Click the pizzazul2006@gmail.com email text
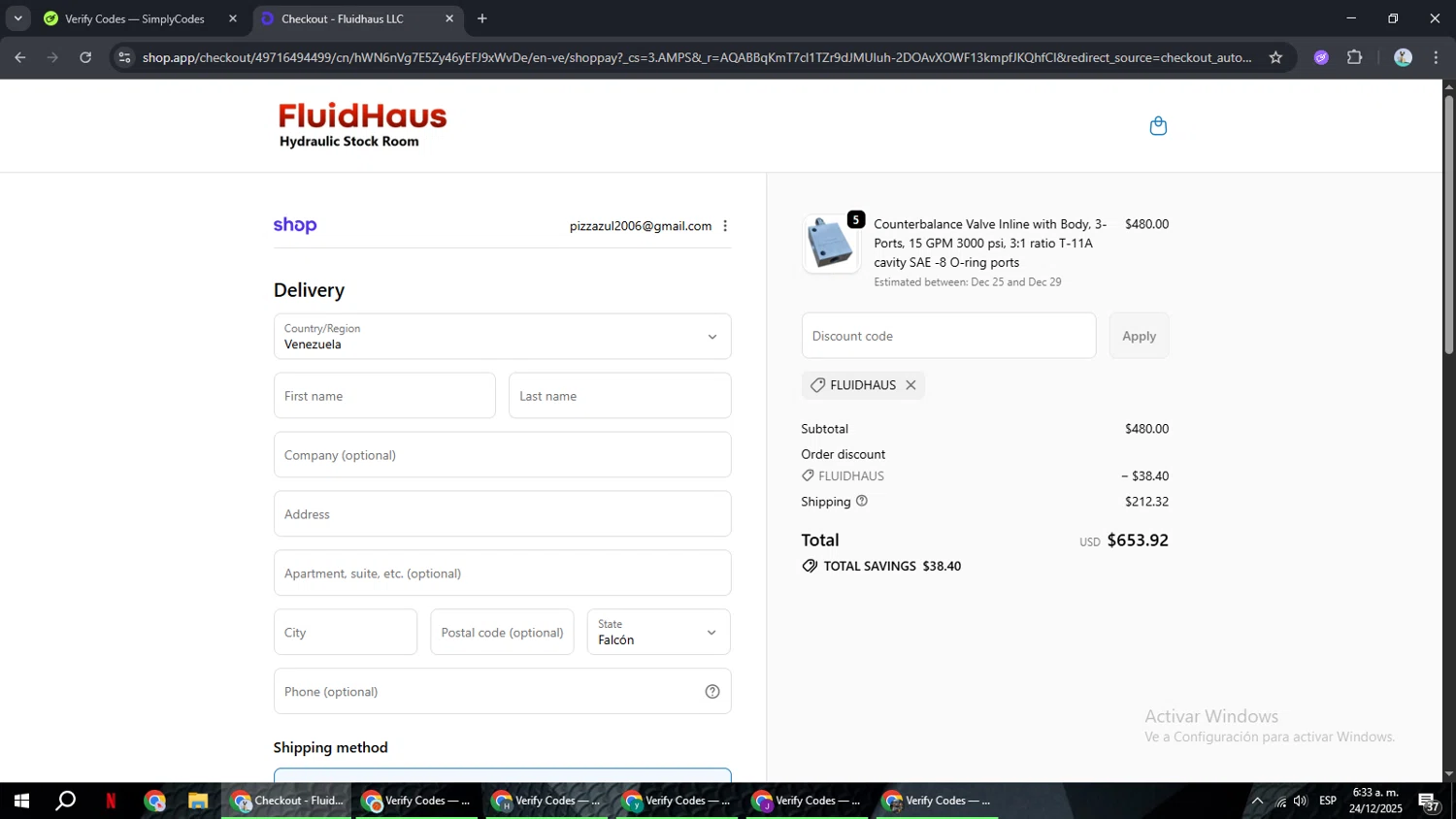1456x819 pixels. pos(641,226)
